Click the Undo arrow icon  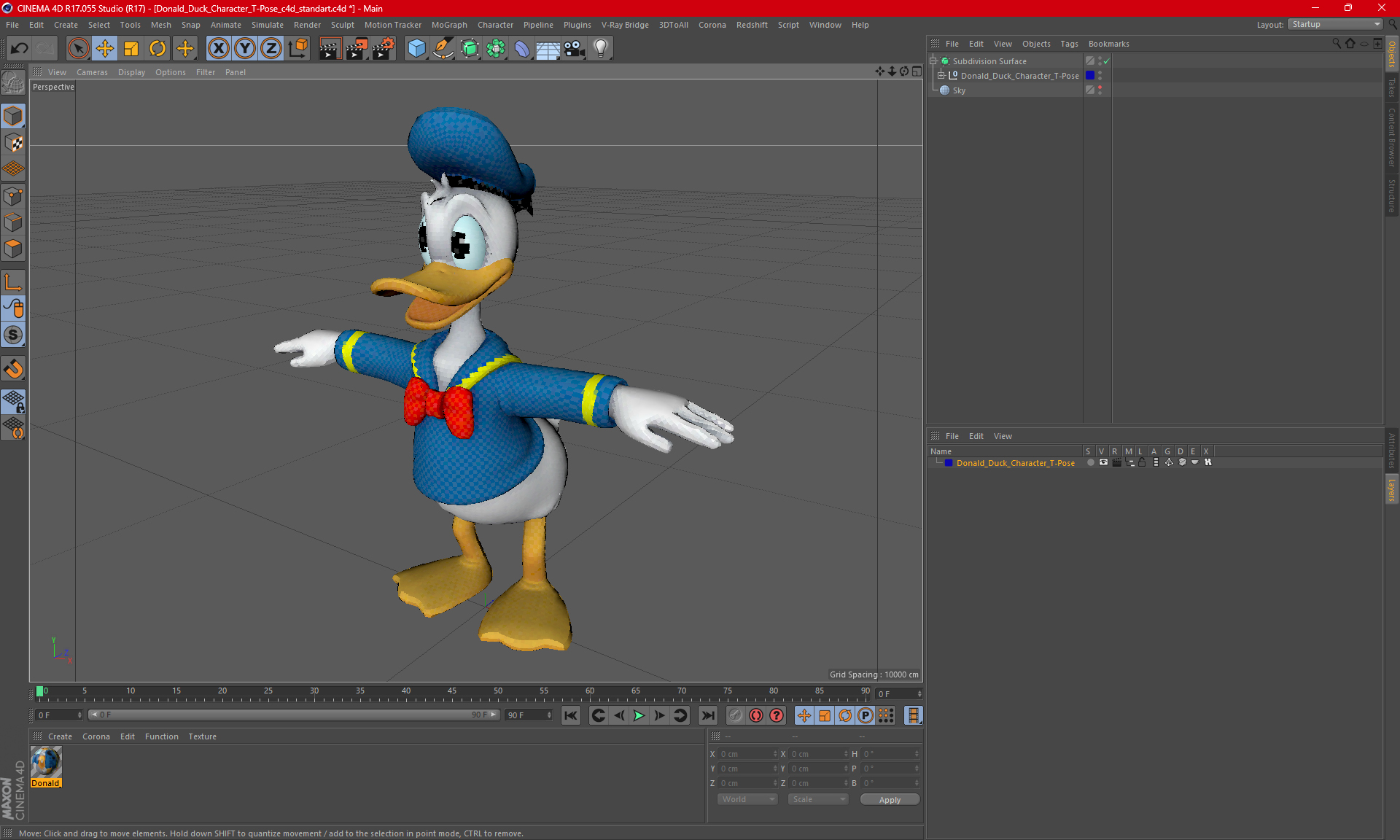(x=20, y=49)
